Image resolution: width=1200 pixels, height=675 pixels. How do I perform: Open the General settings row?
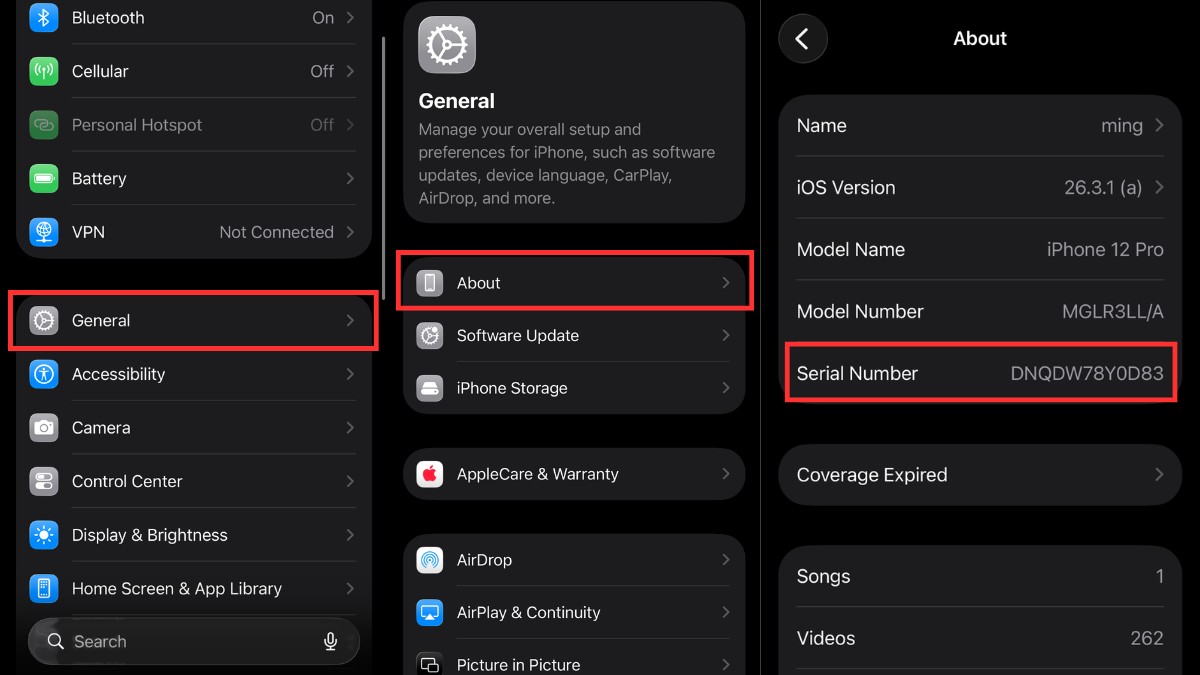(x=193, y=321)
